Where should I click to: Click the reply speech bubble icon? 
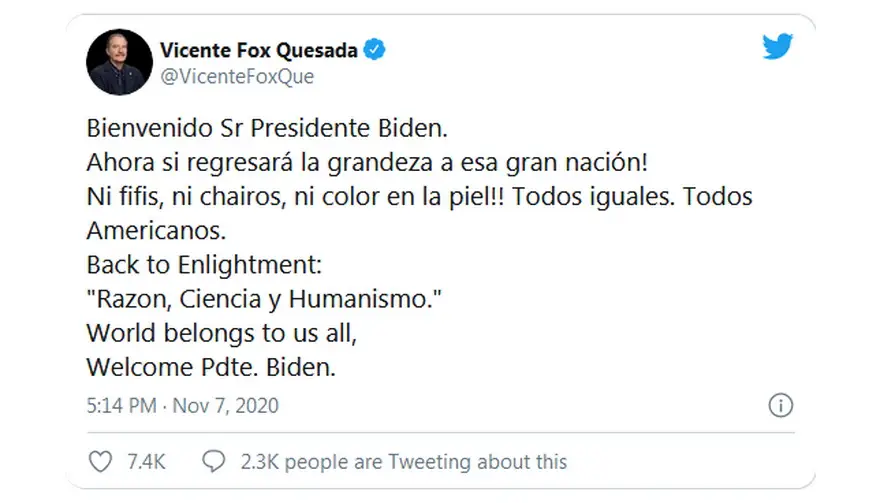point(213,461)
